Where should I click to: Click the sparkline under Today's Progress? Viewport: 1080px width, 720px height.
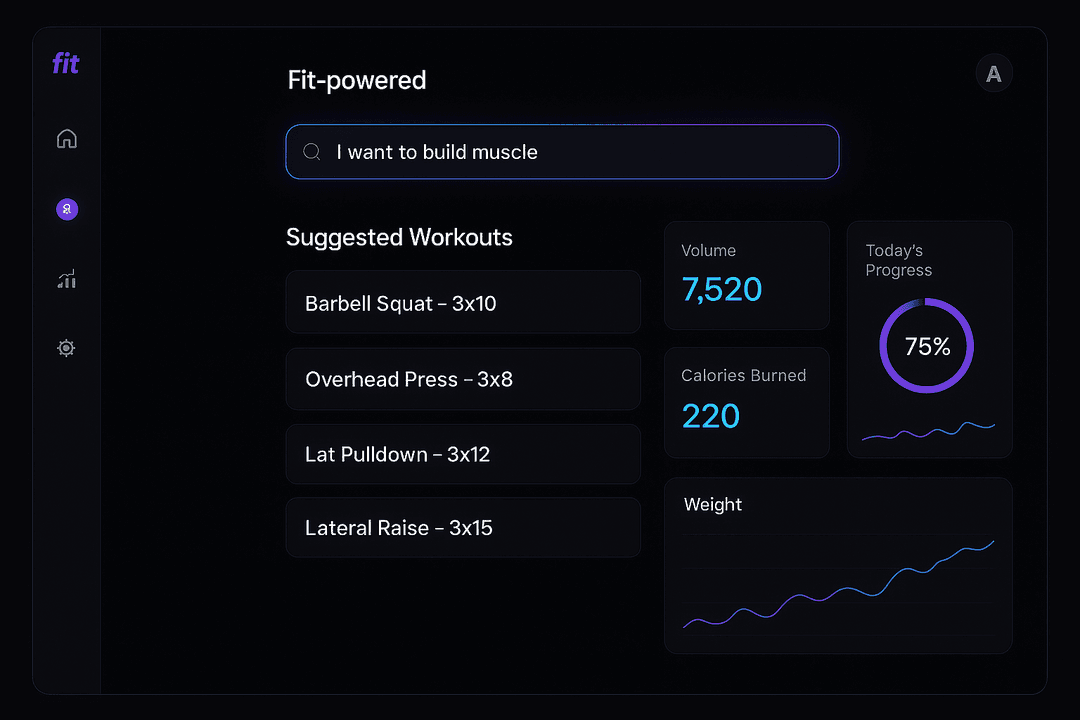(928, 432)
